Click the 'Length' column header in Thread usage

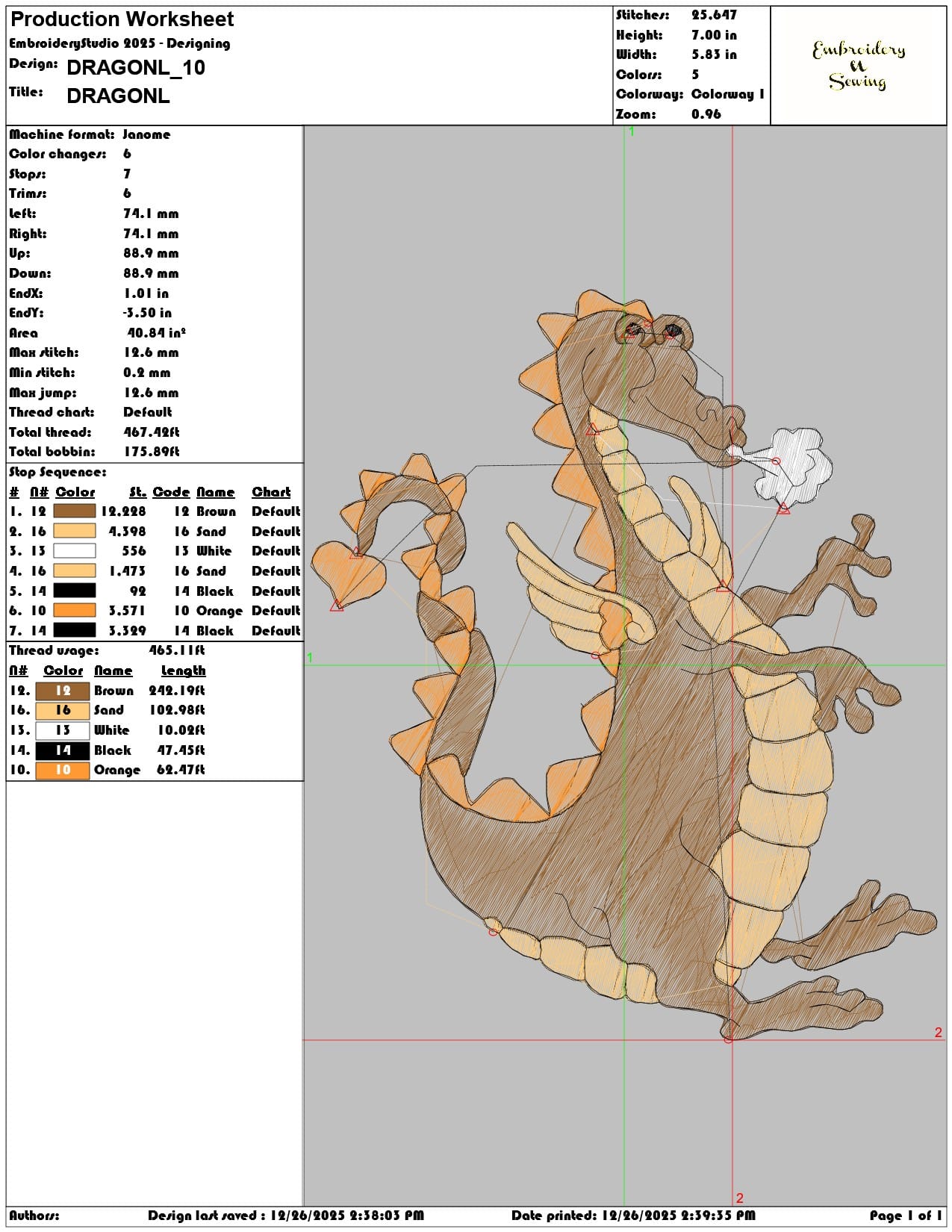click(184, 671)
